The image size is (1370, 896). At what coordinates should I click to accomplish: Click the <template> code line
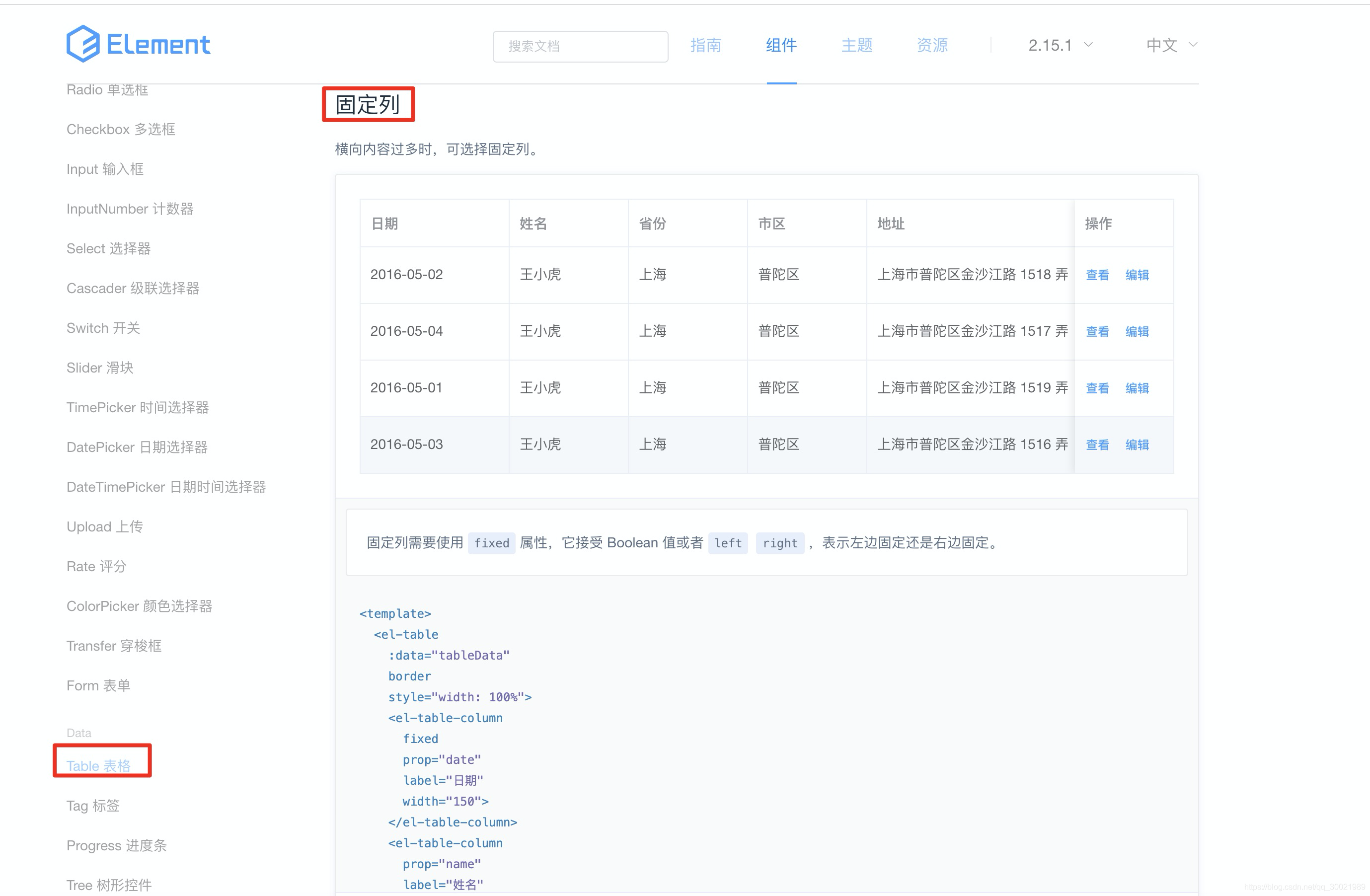(395, 614)
